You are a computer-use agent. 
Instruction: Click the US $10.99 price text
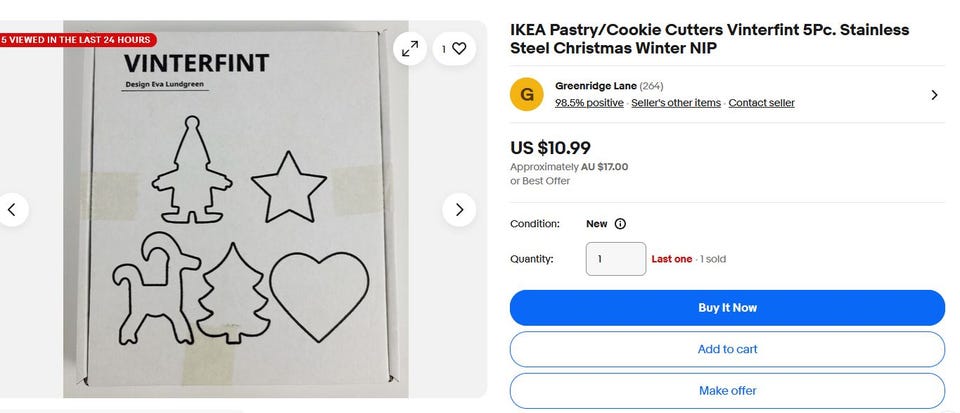pyautogui.click(x=551, y=148)
